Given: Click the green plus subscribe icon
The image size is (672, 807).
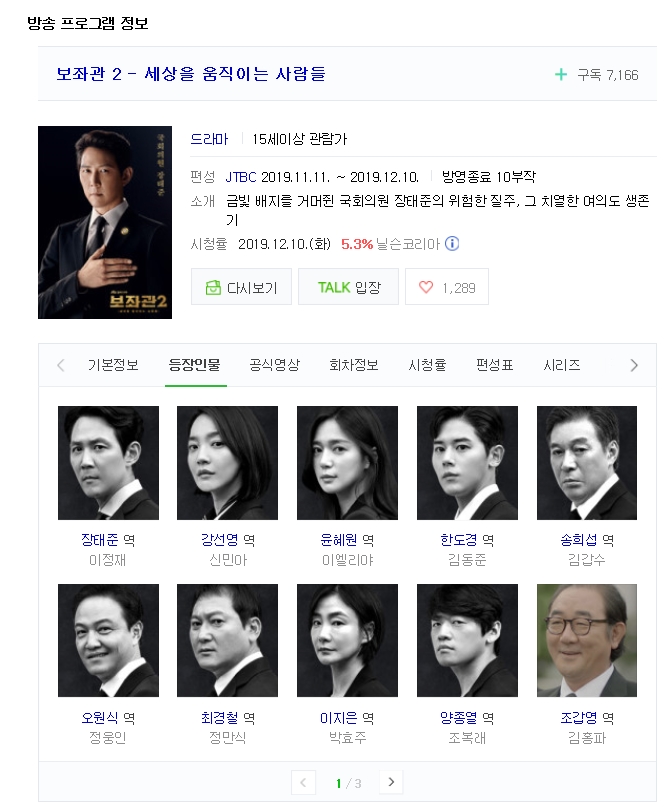Looking at the screenshot, I should pyautogui.click(x=561, y=75).
